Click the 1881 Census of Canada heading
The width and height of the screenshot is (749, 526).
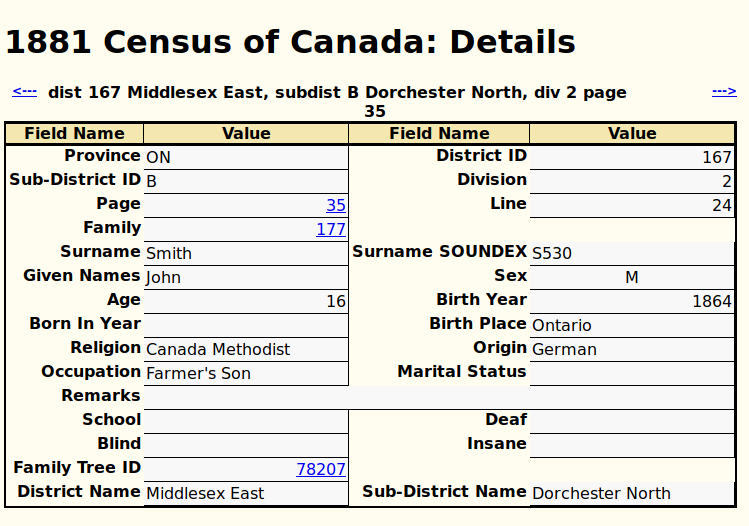pos(290,42)
